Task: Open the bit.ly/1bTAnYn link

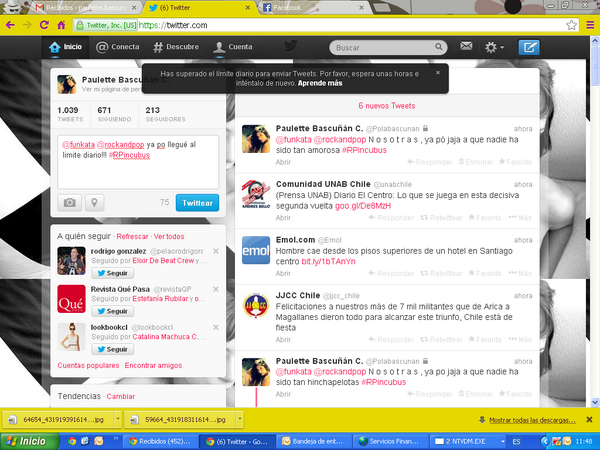Action: point(328,261)
